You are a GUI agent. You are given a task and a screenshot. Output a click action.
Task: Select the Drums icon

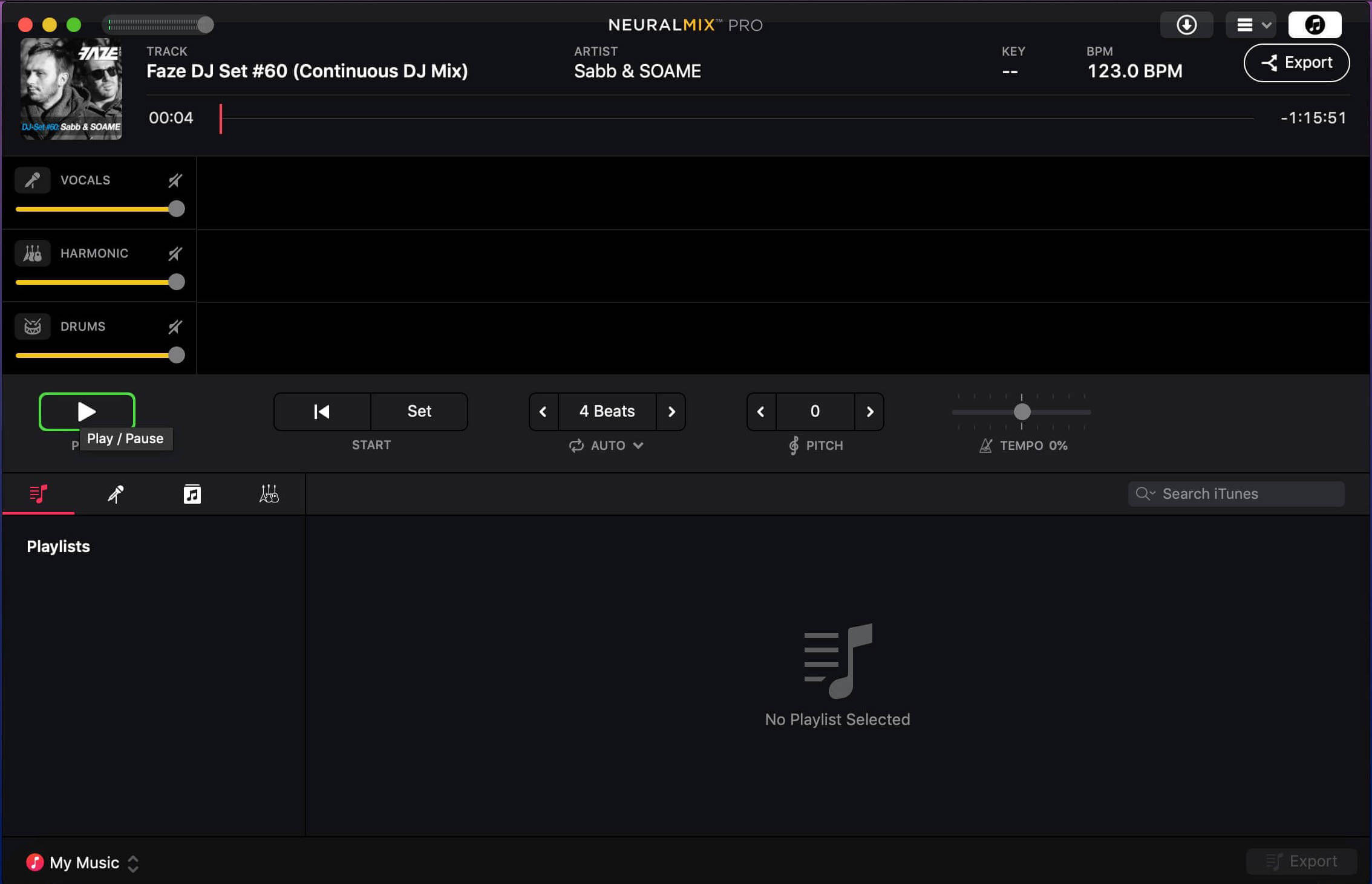tap(33, 327)
